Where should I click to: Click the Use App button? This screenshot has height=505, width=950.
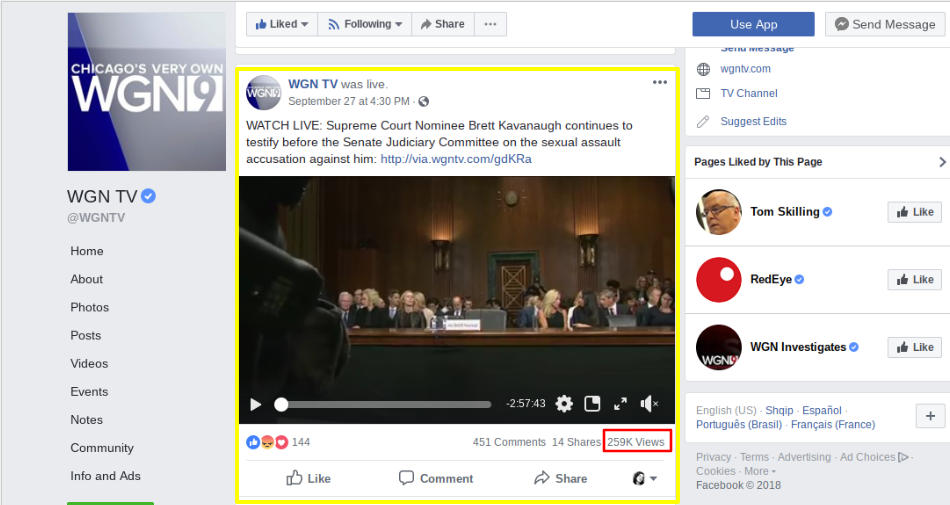tap(753, 24)
